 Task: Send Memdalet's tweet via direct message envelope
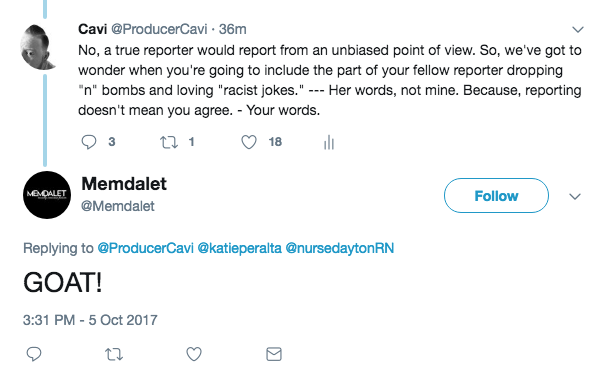click(274, 354)
